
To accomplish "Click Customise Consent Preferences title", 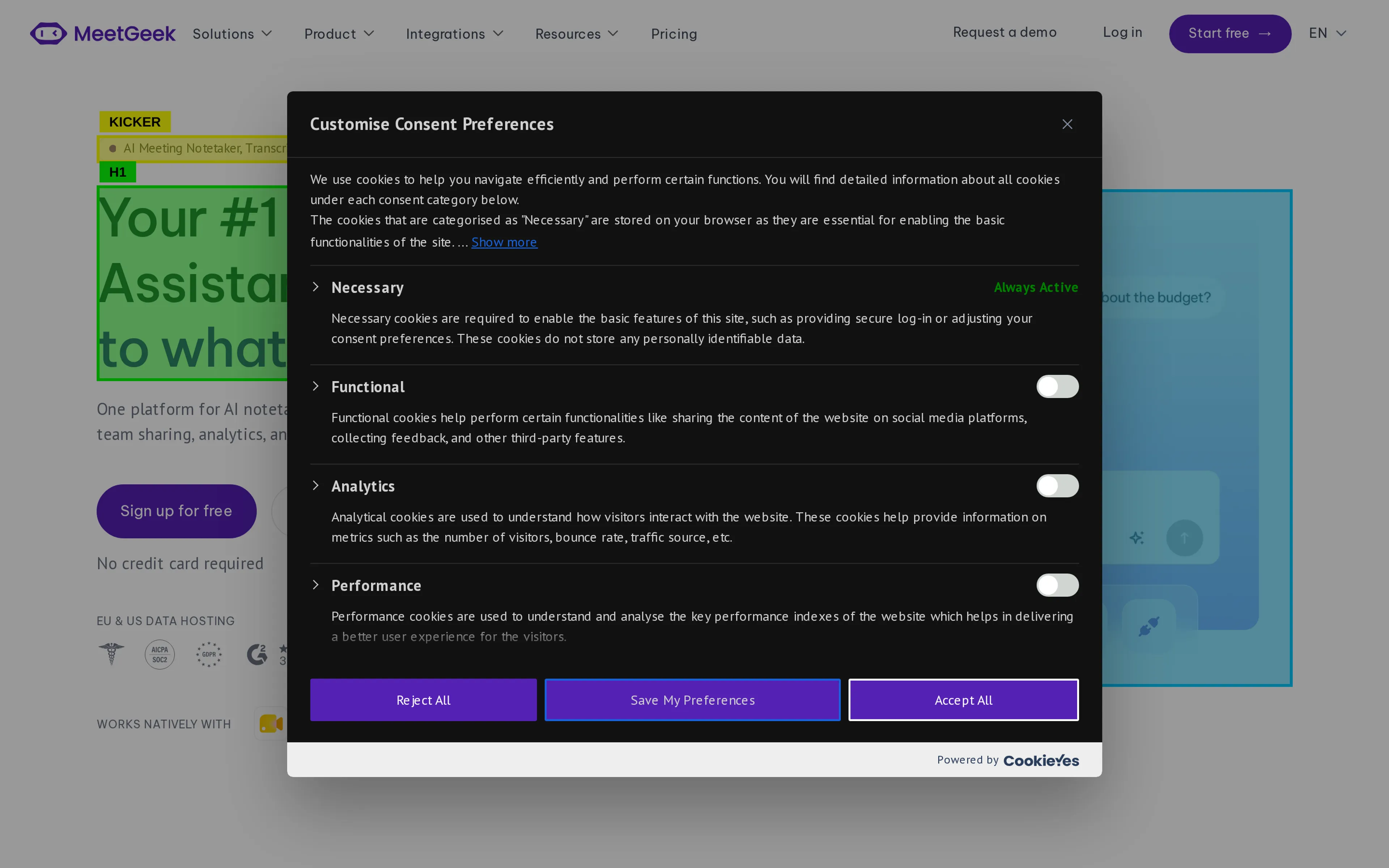I will click(432, 124).
